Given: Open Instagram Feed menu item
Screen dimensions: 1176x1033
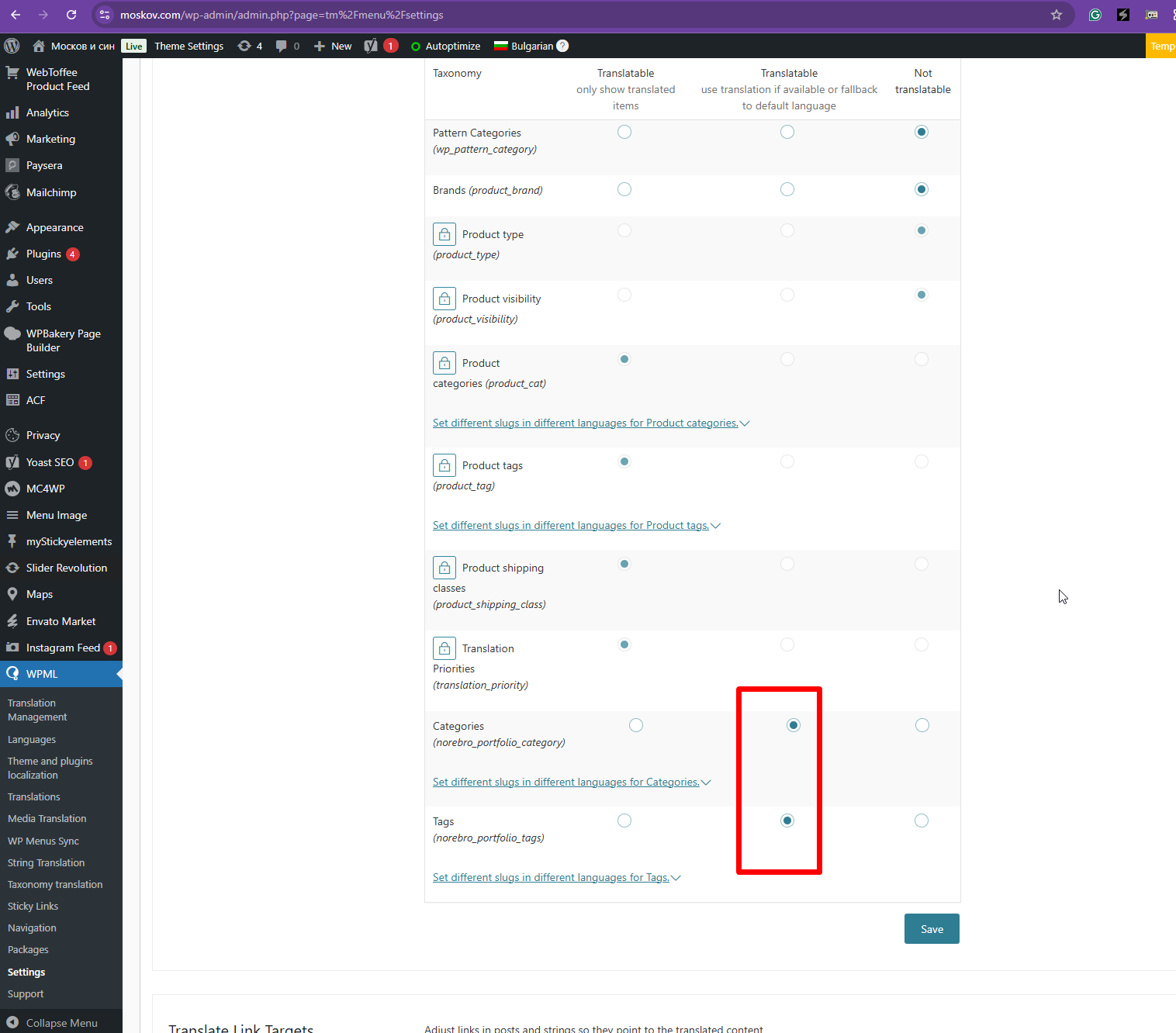Looking at the screenshot, I should click(63, 648).
